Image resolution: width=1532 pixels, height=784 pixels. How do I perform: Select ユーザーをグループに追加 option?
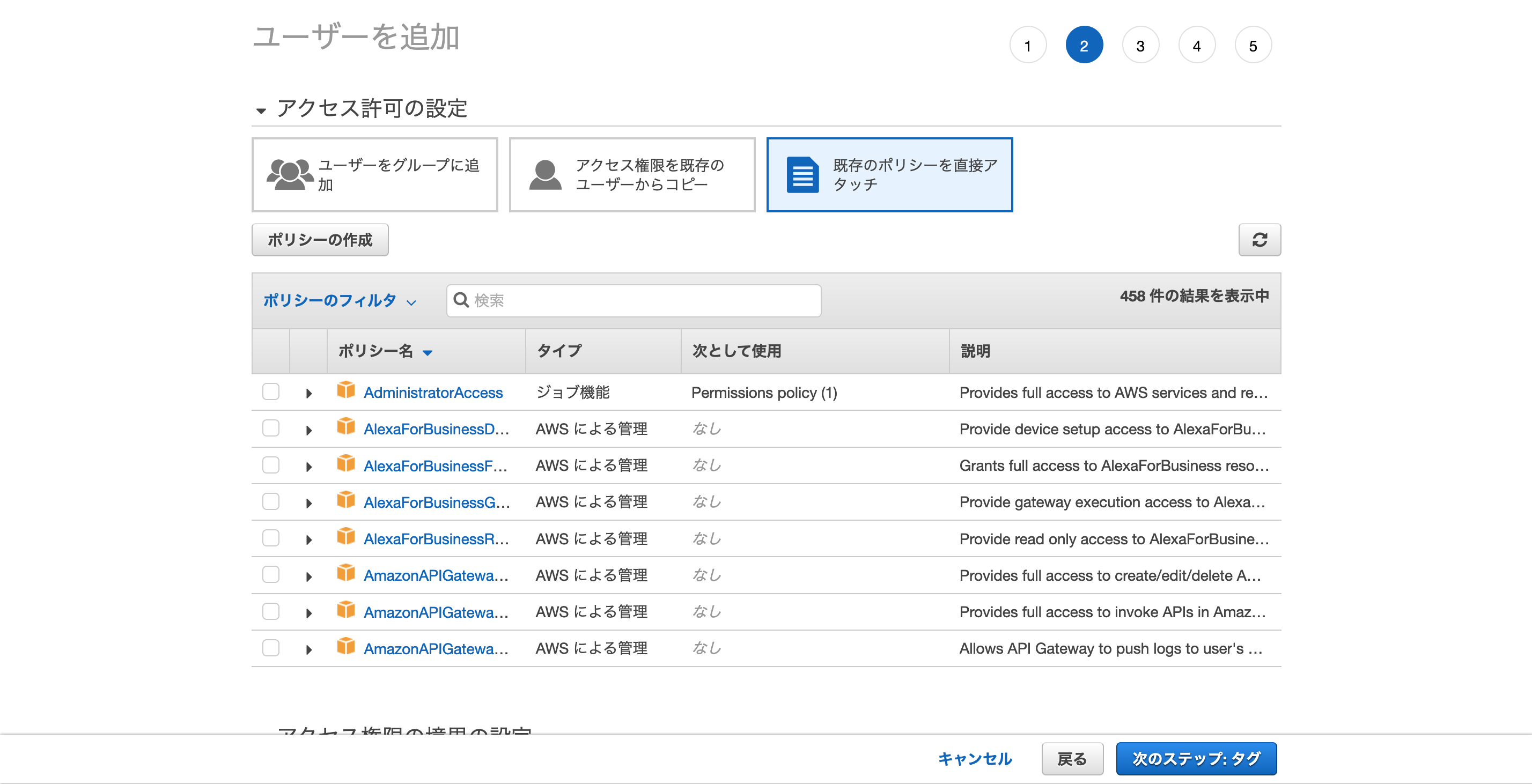point(374,174)
